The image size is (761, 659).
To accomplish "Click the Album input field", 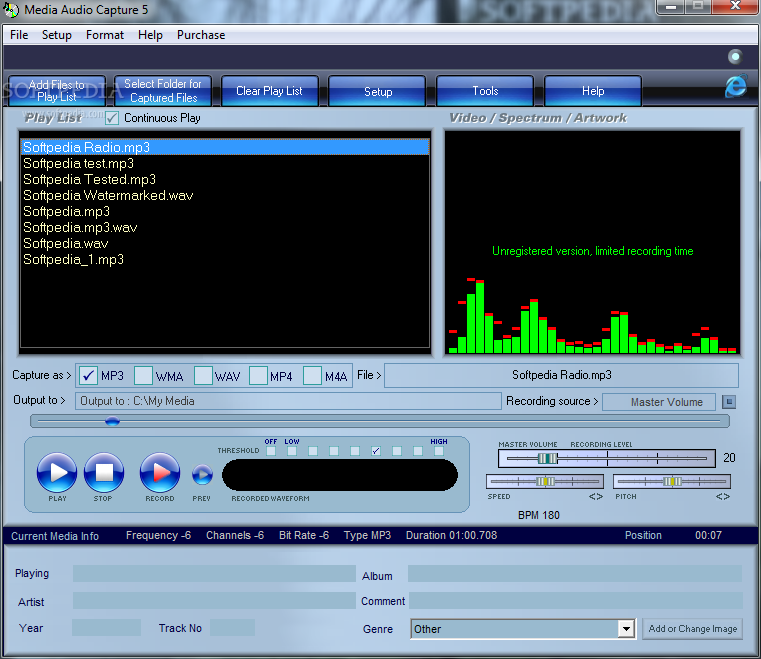I will (x=575, y=574).
